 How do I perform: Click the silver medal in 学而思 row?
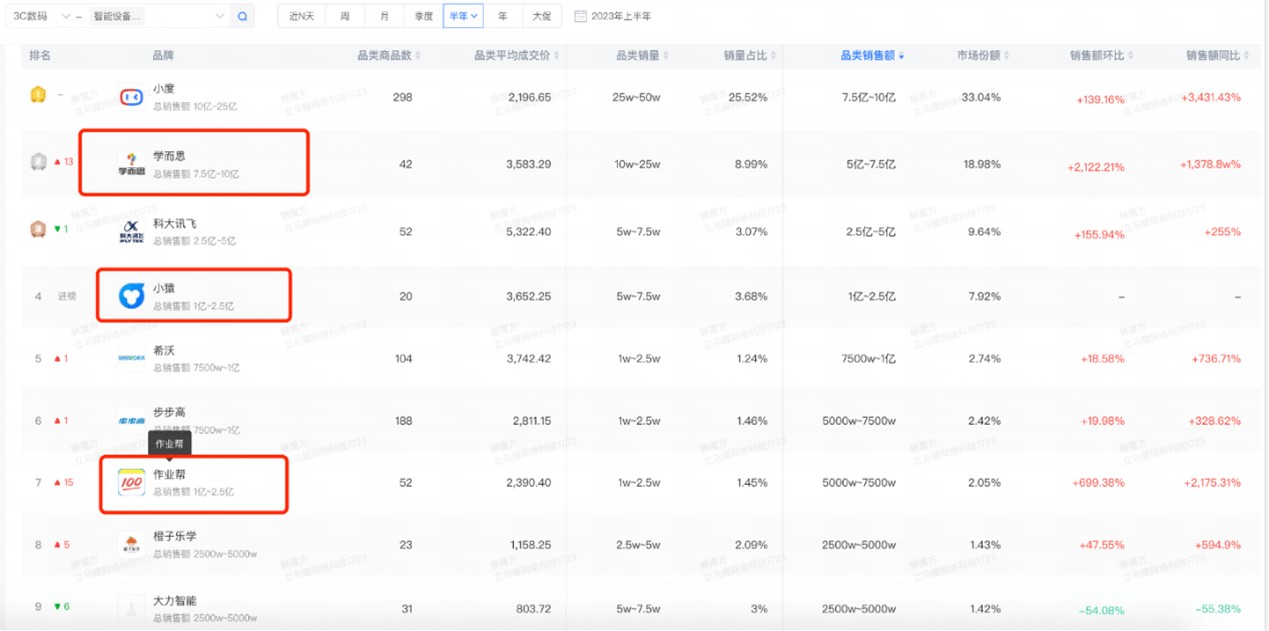tap(38, 162)
